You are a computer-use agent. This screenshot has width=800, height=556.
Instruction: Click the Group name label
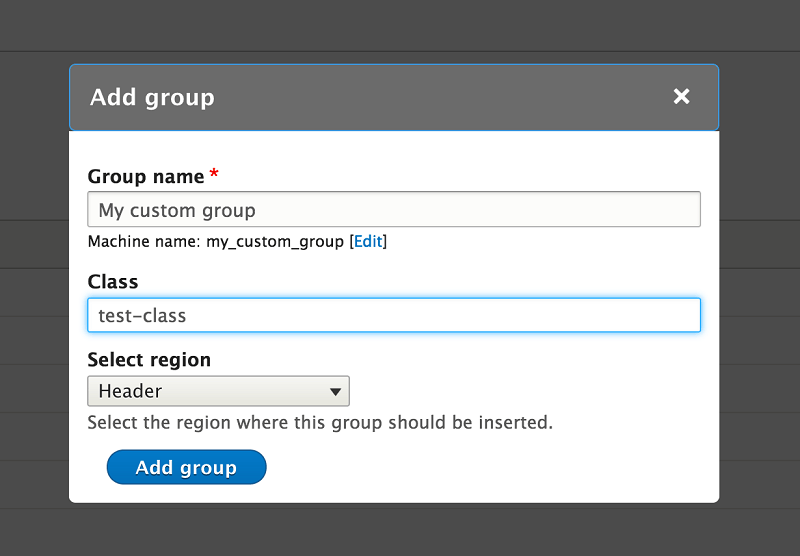(x=146, y=176)
